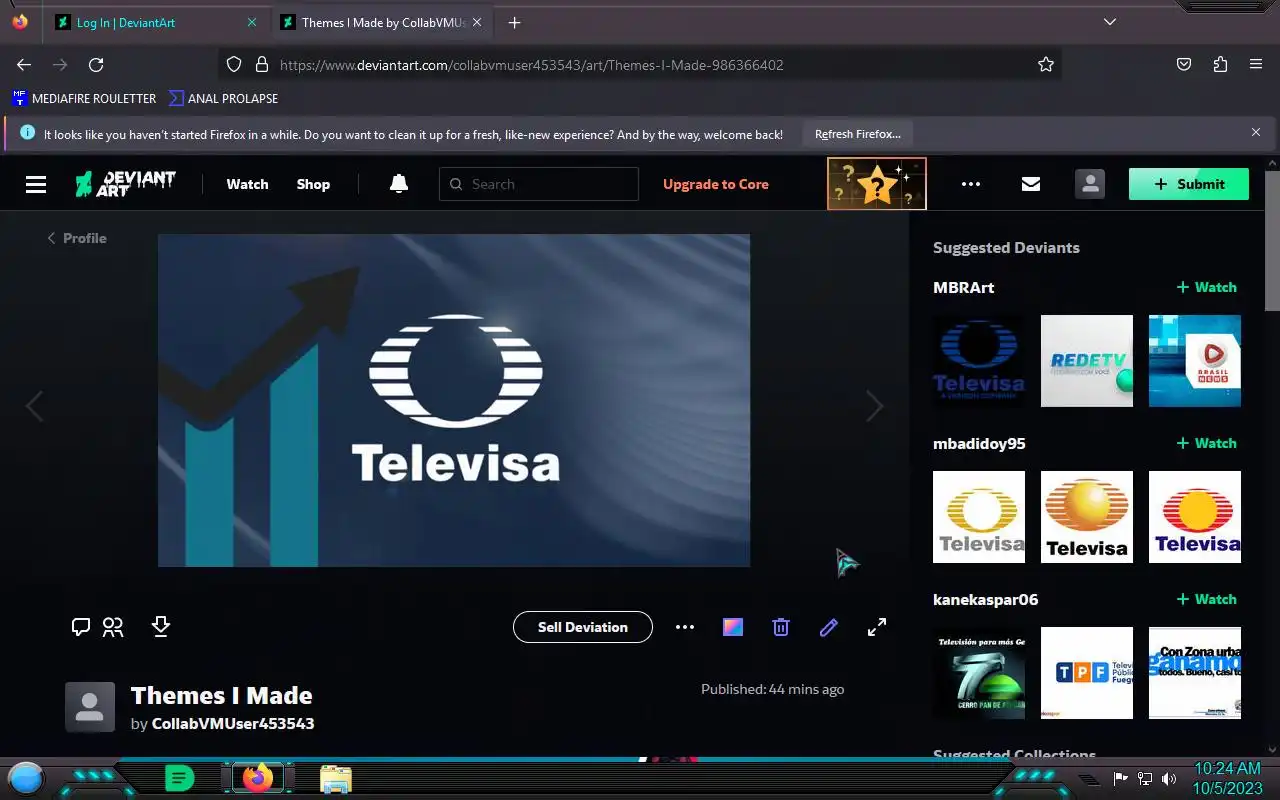Screen dimensions: 1280x800
Task: Click the Submit button
Action: point(1189,184)
